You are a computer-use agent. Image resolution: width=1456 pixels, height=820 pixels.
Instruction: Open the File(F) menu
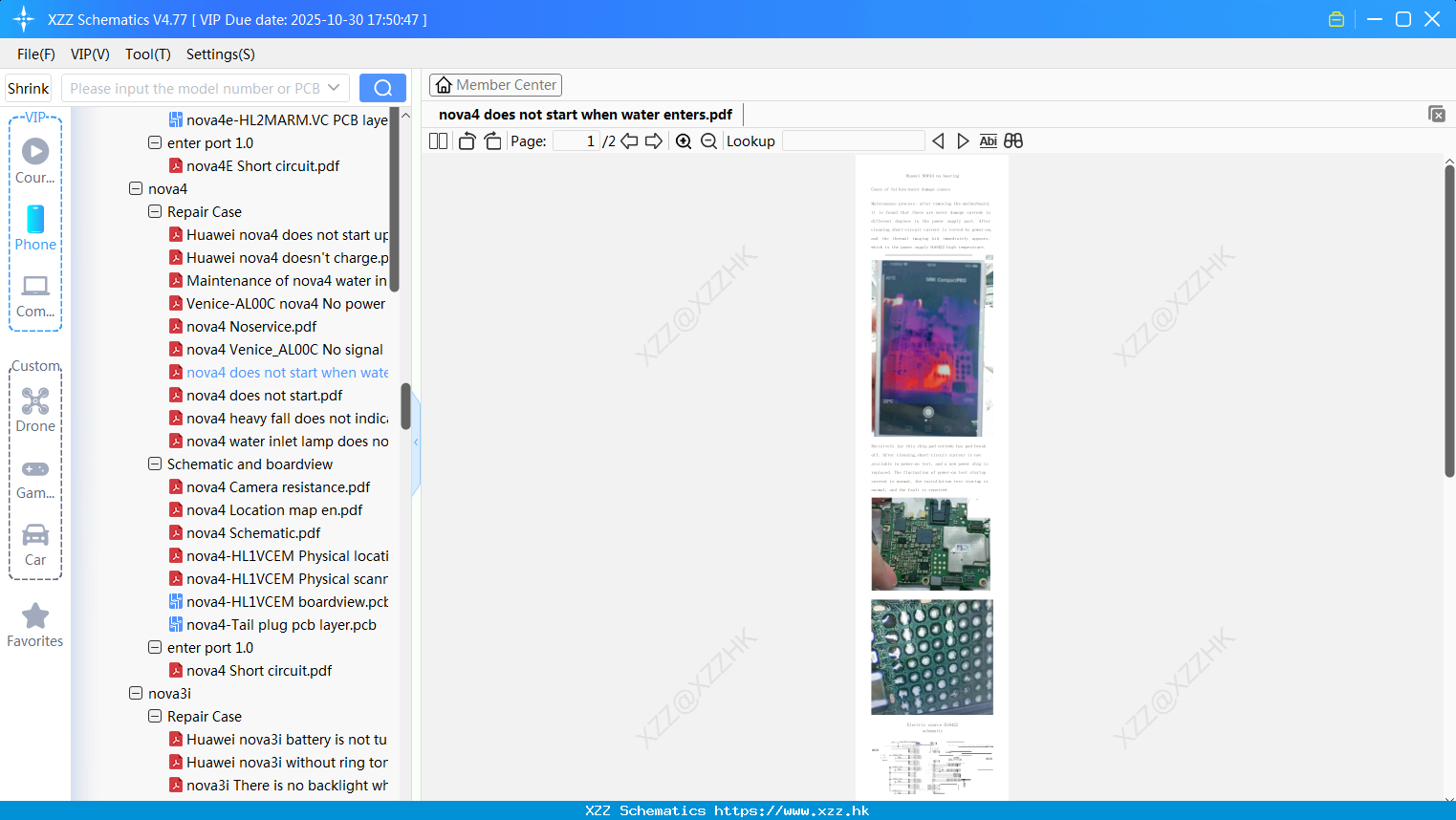coord(36,54)
